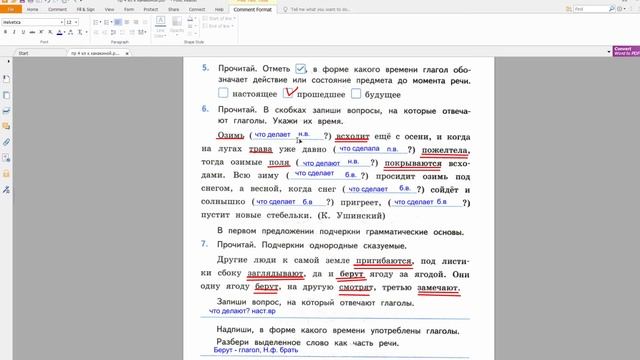Click answer field before всходит
This screenshot has width=640, height=360.
click(x=288, y=135)
